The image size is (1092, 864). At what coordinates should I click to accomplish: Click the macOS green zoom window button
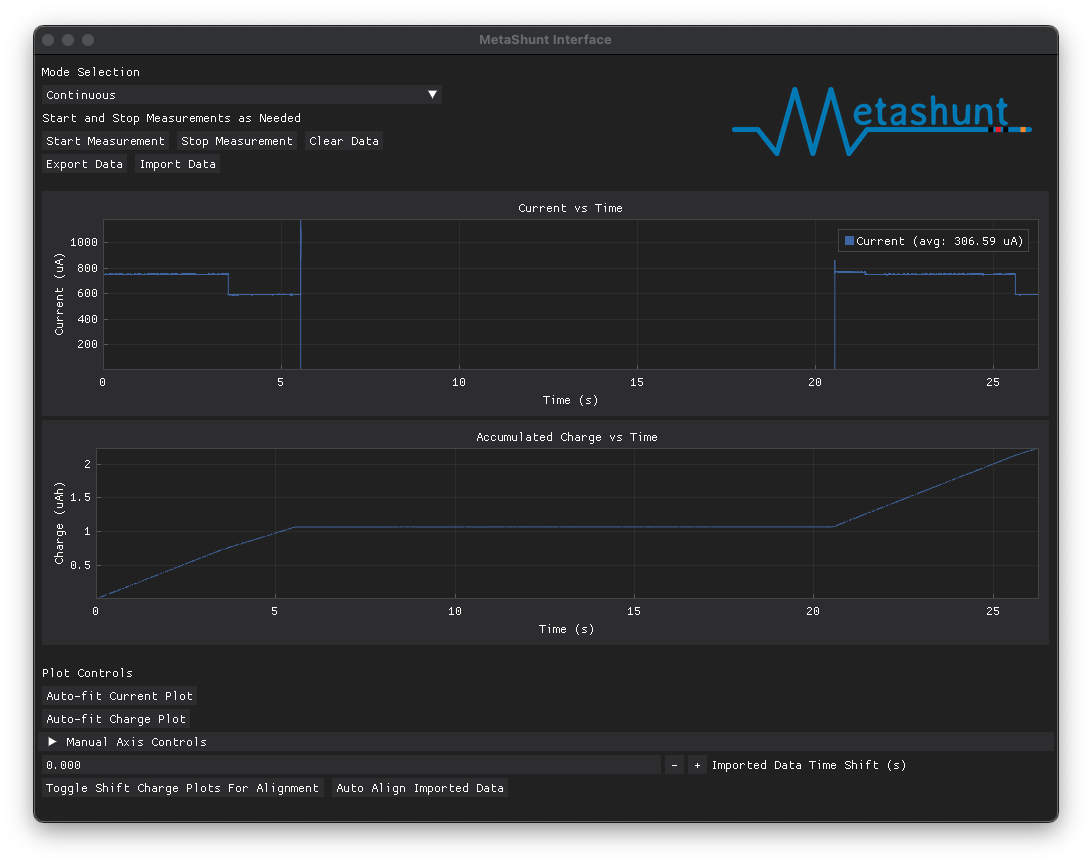(88, 40)
